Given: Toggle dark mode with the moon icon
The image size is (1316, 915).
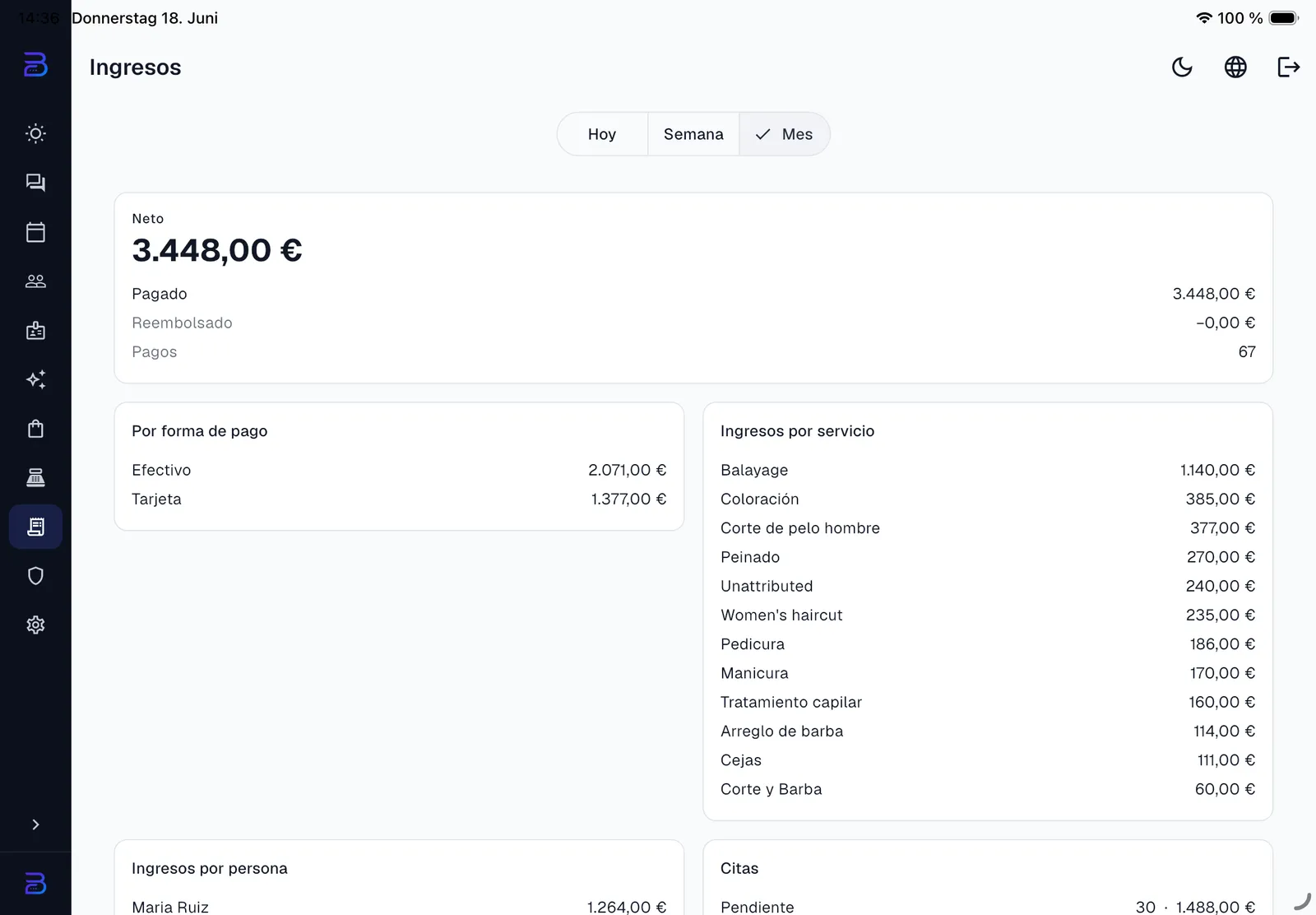Looking at the screenshot, I should click(1182, 67).
